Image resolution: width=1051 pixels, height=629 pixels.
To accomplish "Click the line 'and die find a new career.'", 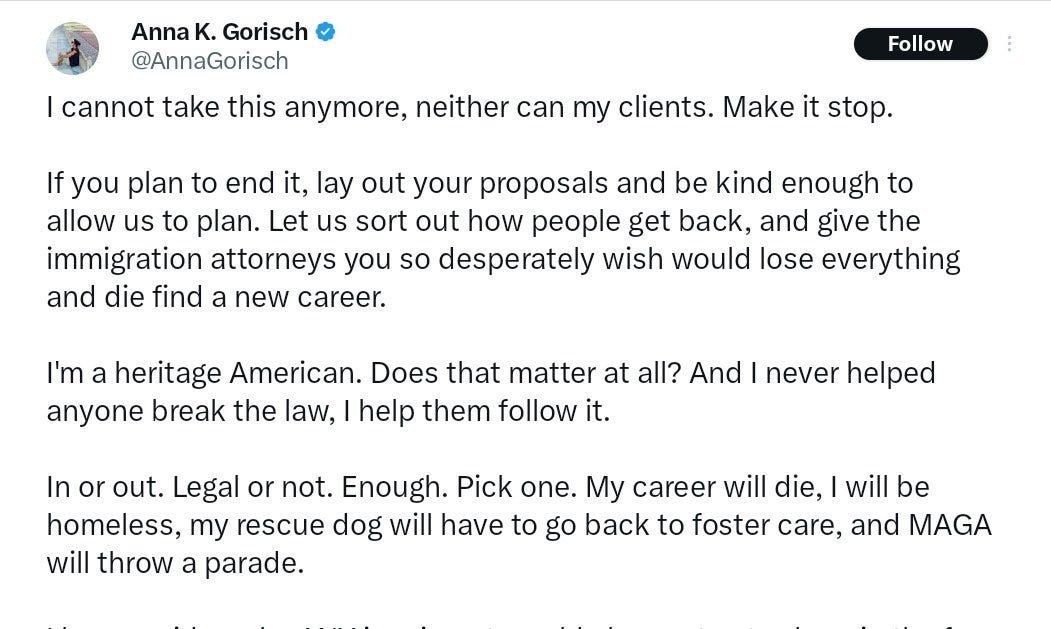I will click(217, 297).
